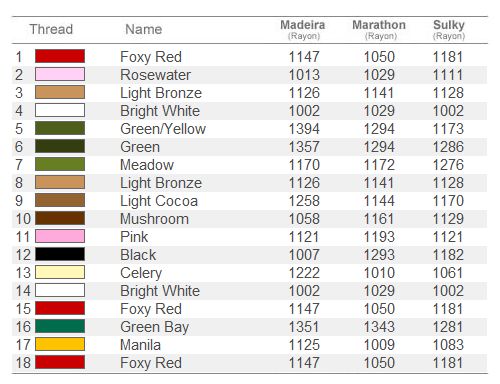Click the Foxy Red swatch in row 1

[60, 56]
